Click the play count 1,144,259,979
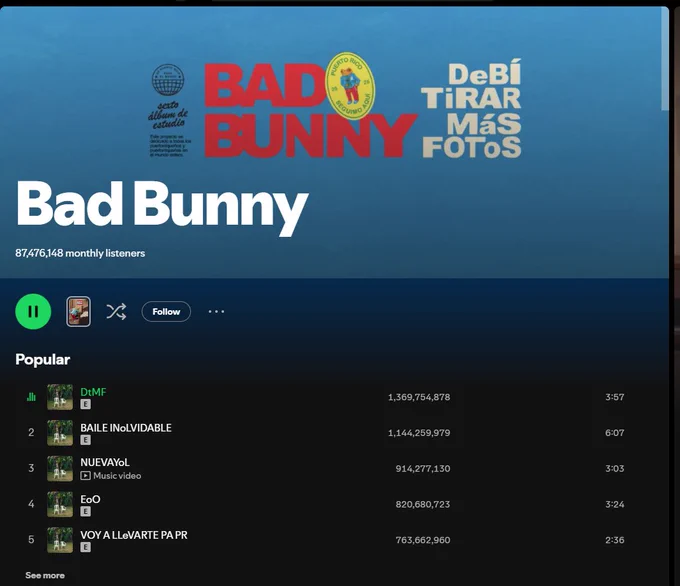 (x=419, y=432)
